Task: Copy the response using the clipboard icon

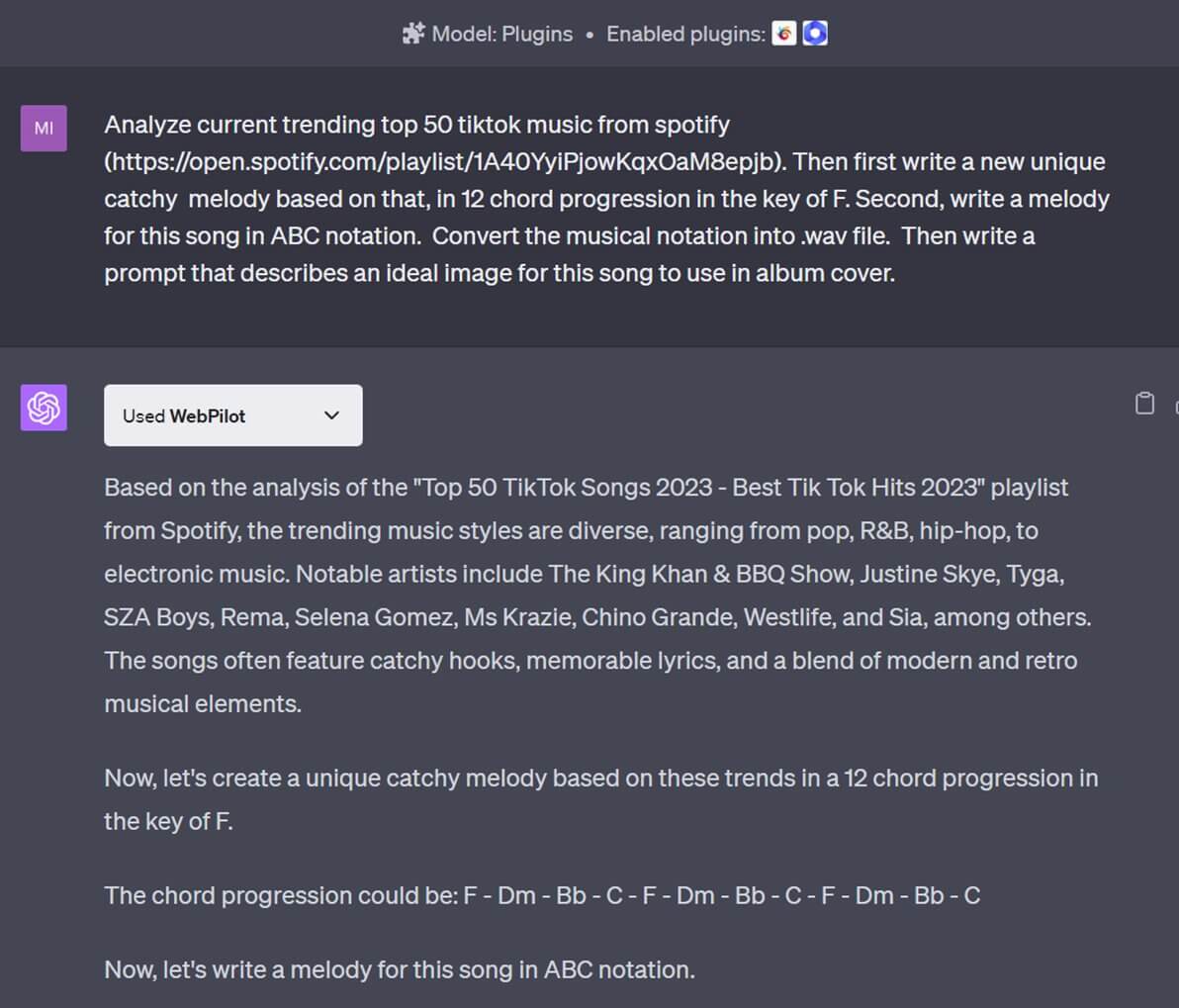Action: (x=1144, y=404)
